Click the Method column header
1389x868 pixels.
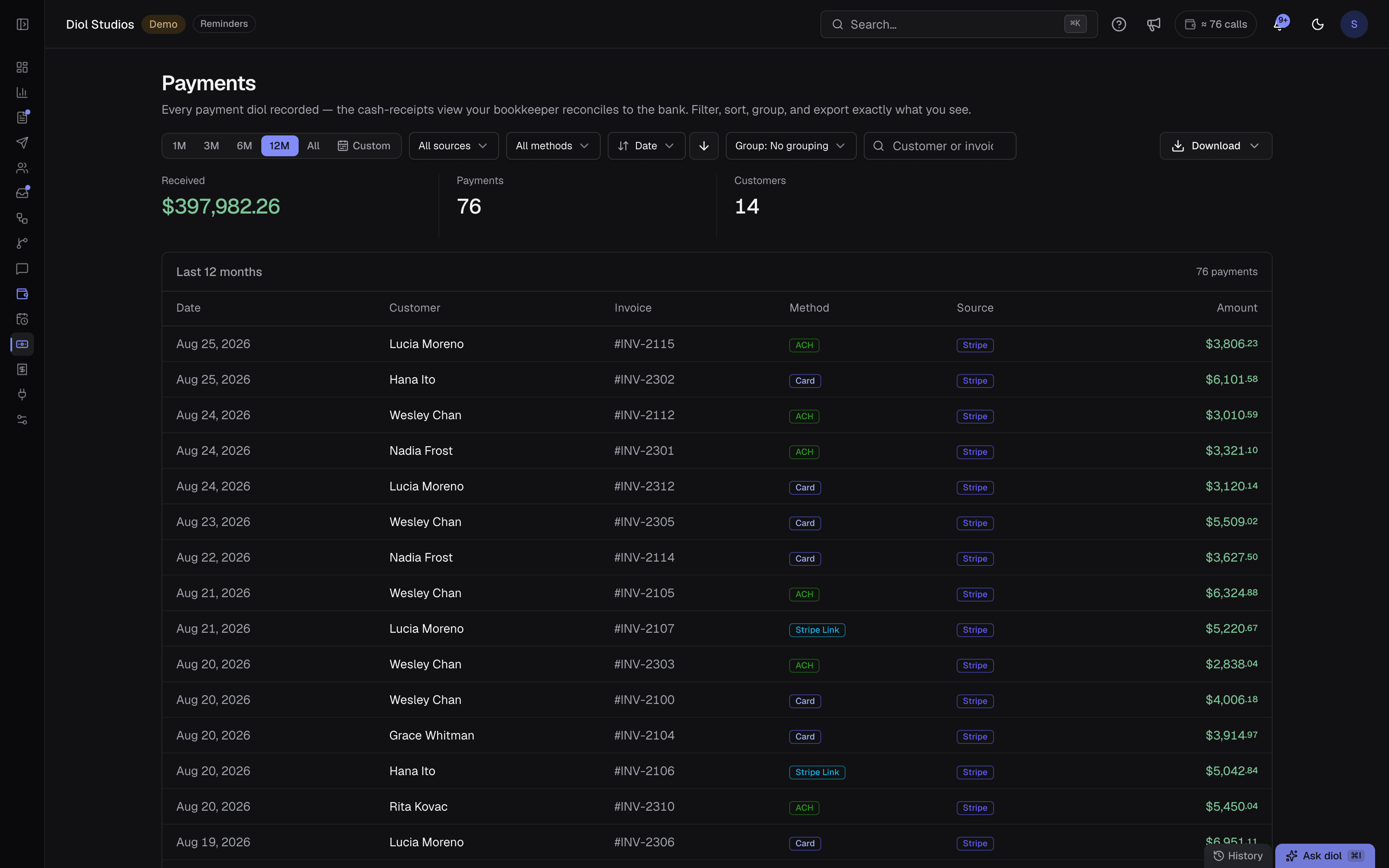coord(809,308)
